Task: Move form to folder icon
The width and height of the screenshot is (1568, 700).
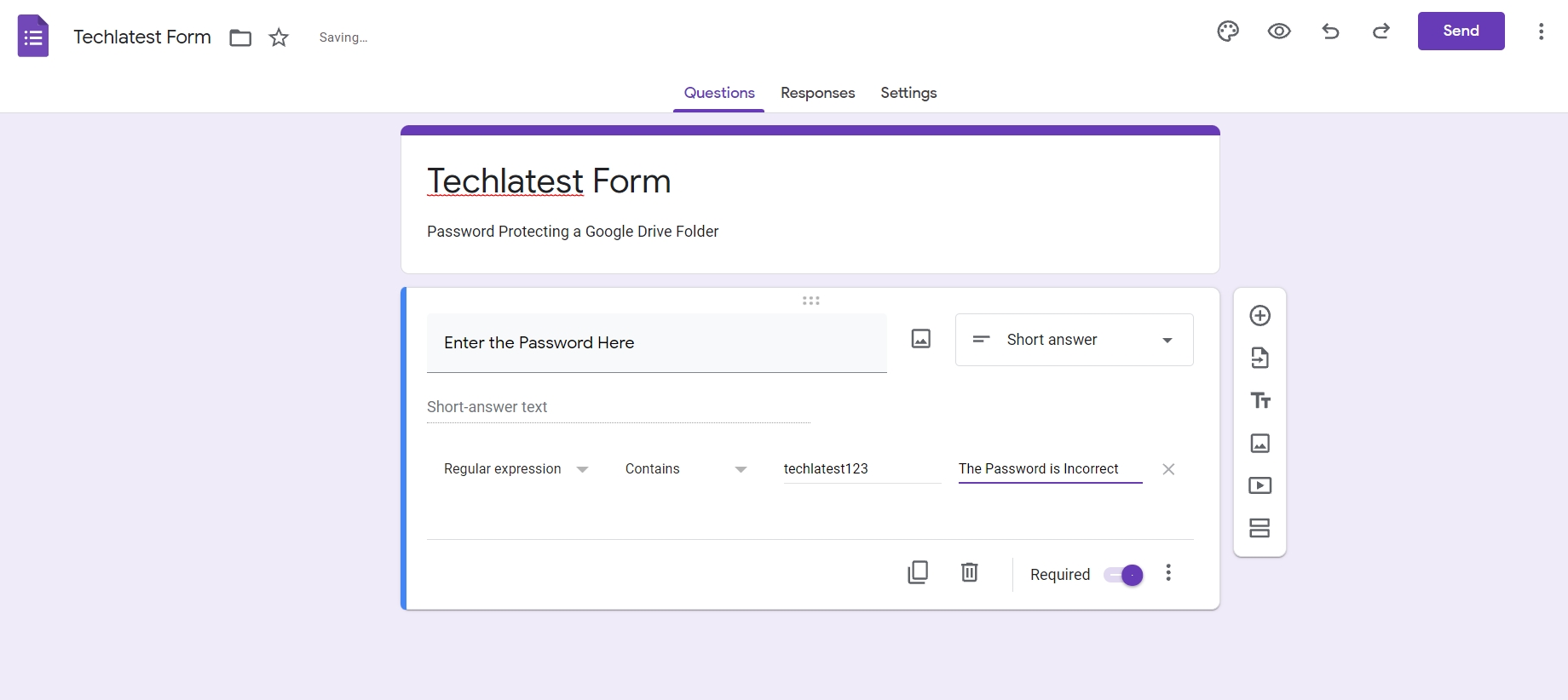Action: coord(240,37)
